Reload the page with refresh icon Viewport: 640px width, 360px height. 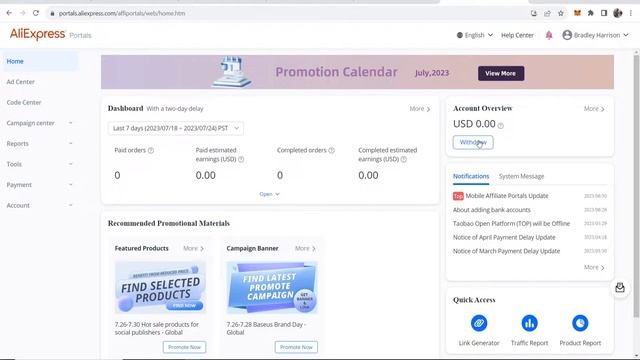click(x=36, y=13)
